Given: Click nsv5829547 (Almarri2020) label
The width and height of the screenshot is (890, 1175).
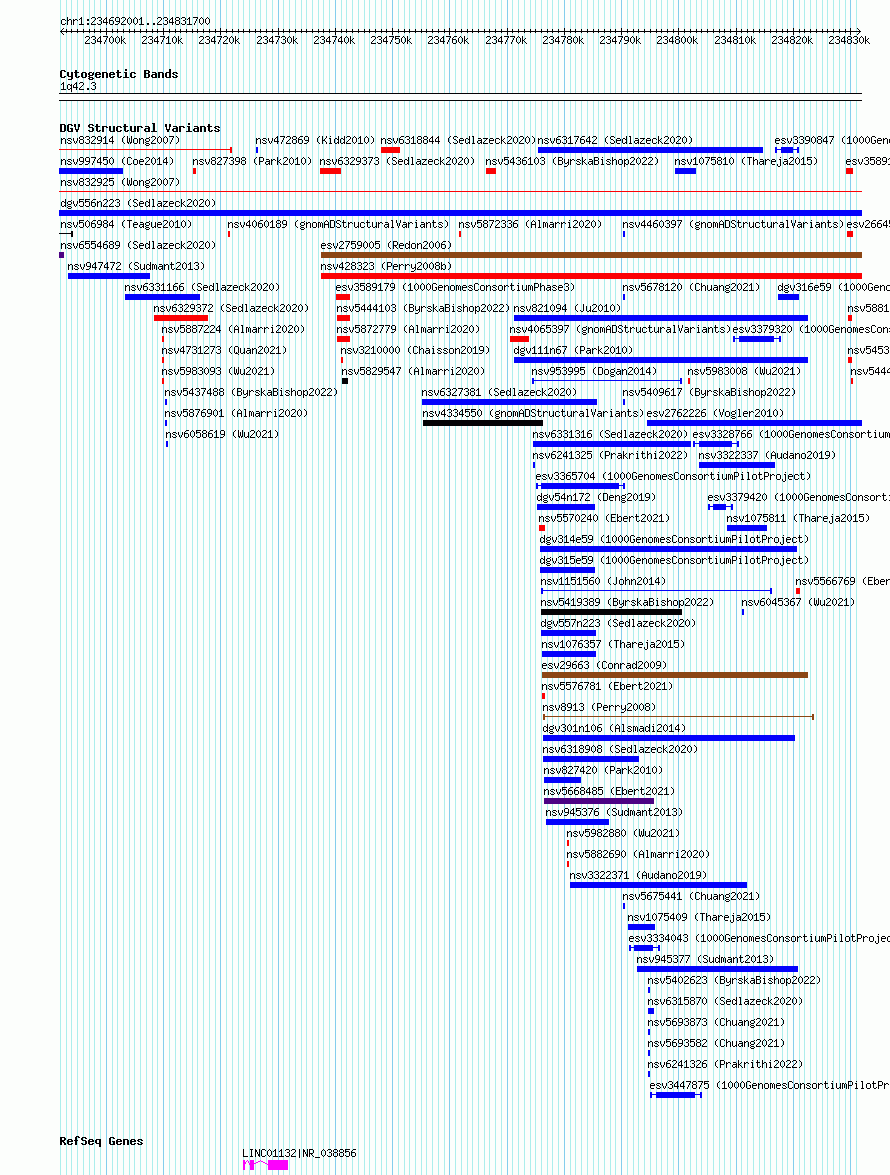Looking at the screenshot, I should point(413,371).
